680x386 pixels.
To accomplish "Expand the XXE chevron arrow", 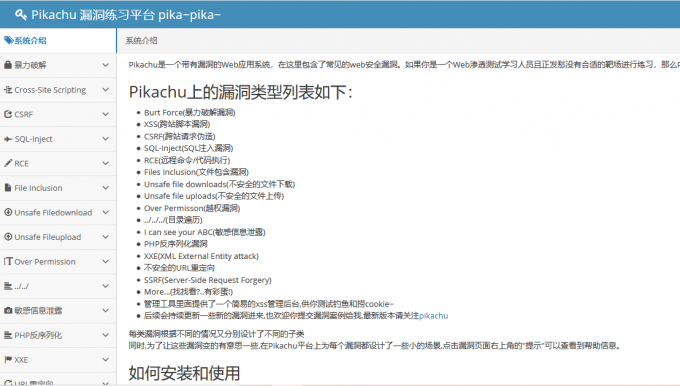I will tap(105, 360).
